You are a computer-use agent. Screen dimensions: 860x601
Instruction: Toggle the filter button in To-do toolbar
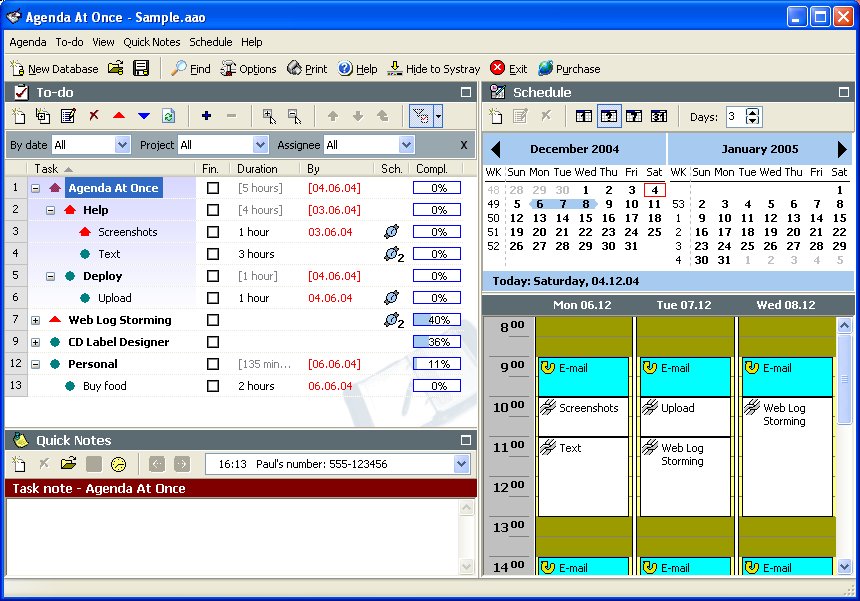pyautogui.click(x=421, y=116)
